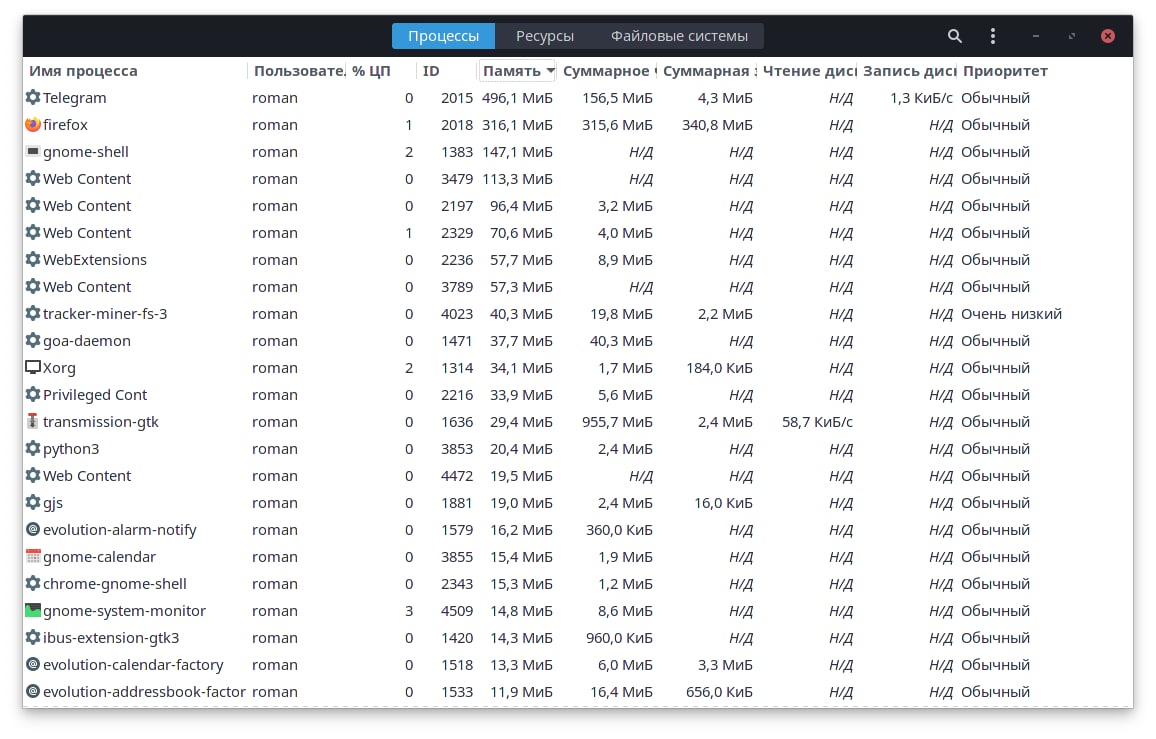The width and height of the screenshot is (1156, 739).
Task: Click the evolution-alarm-notify icon
Action: point(32,530)
